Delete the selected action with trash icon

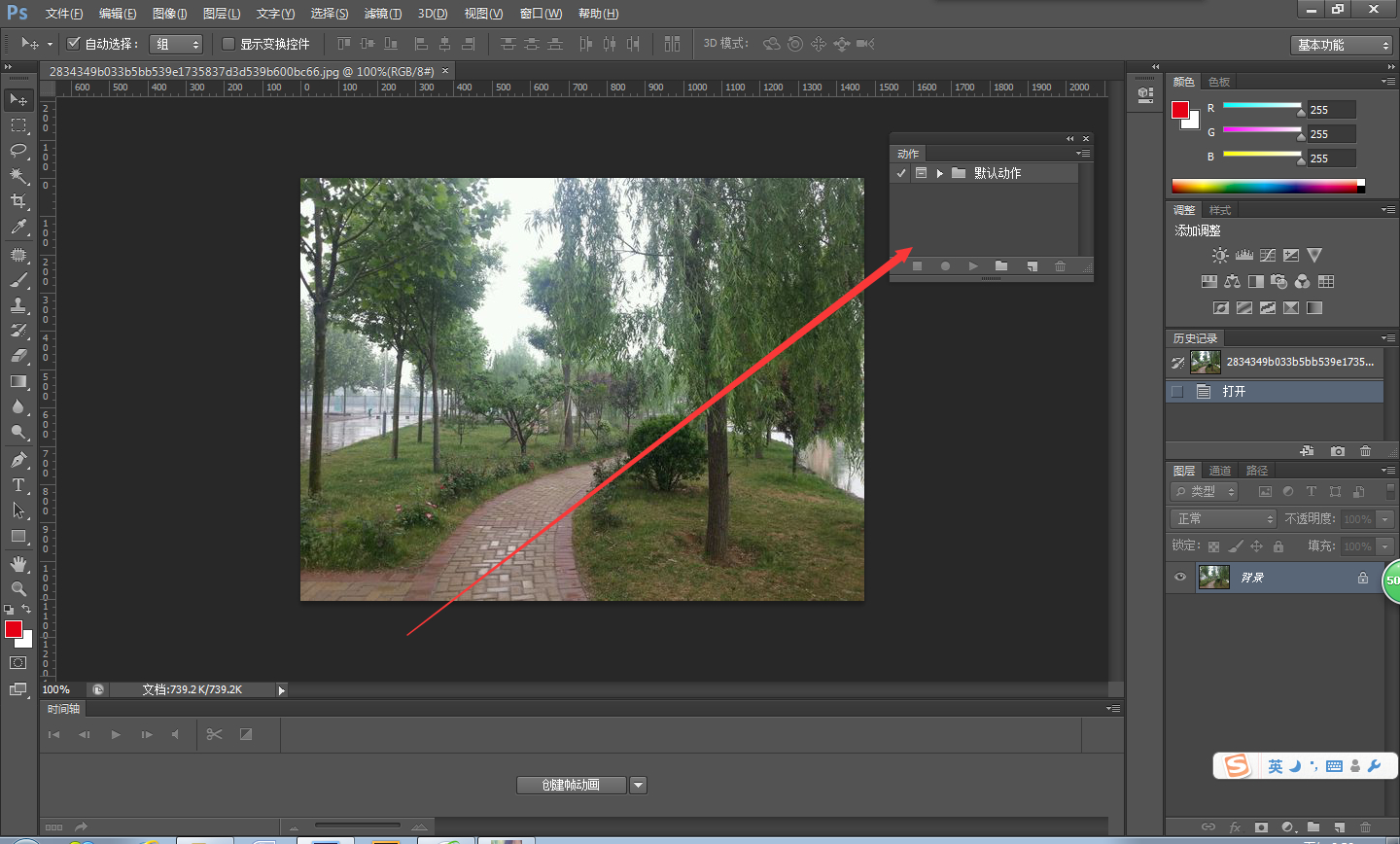pos(1060,266)
